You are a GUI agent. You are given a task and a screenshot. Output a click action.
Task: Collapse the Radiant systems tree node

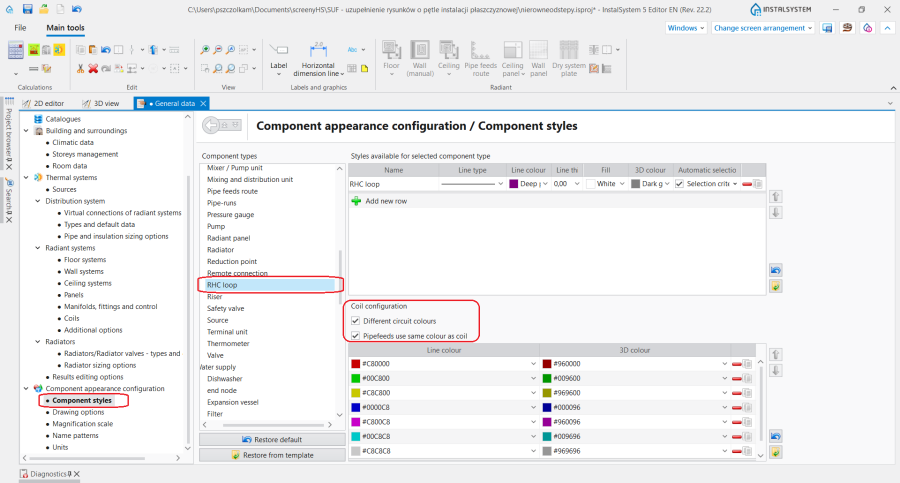pos(38,248)
